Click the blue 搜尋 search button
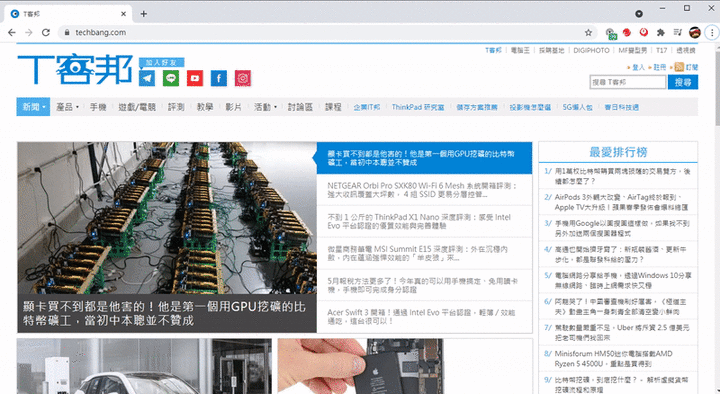Screen dimensions: 720x394 [683, 82]
